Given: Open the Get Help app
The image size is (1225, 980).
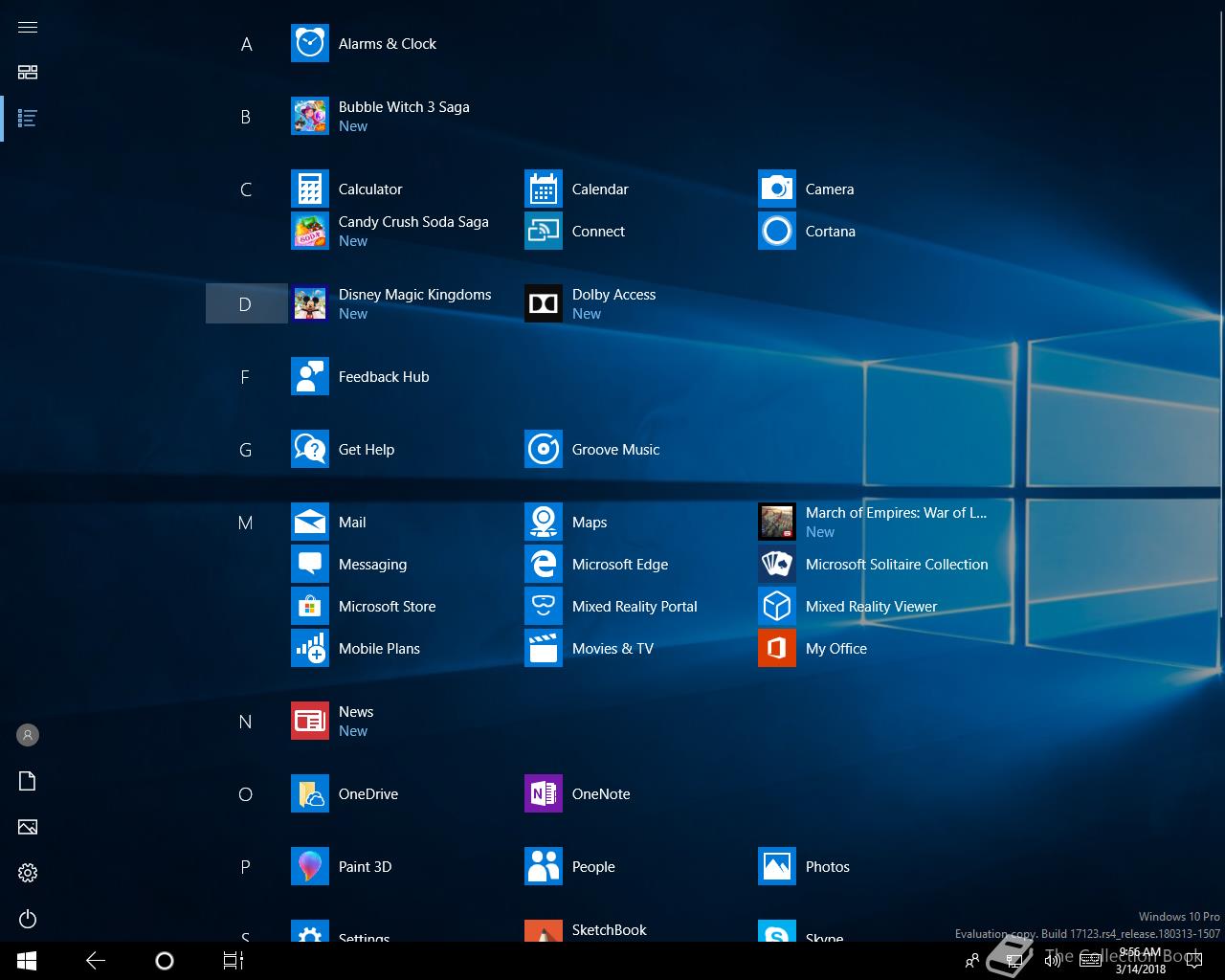Looking at the screenshot, I should tap(404, 450).
